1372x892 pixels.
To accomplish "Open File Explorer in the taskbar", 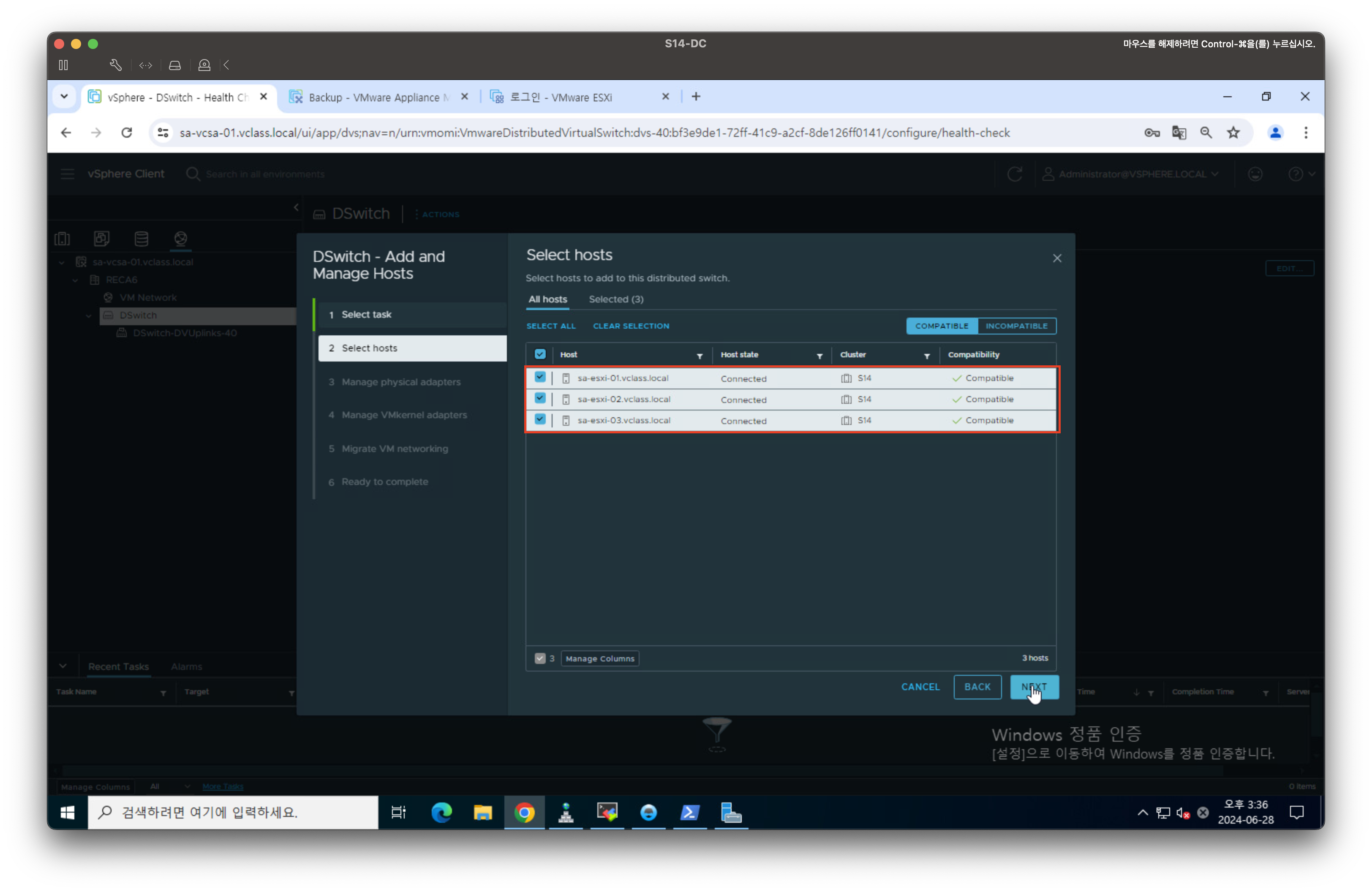I will [482, 813].
